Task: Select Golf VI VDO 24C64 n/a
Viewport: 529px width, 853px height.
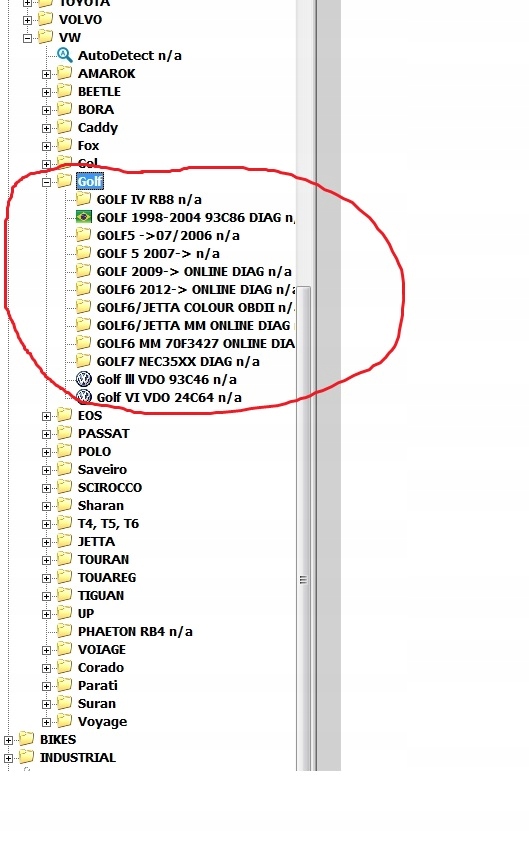Action: [169, 398]
